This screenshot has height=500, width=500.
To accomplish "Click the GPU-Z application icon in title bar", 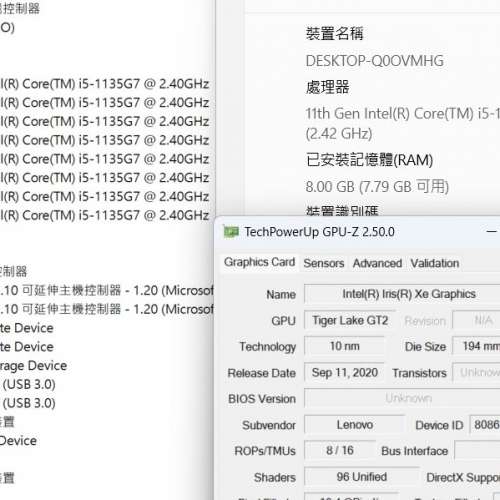I will (x=231, y=232).
